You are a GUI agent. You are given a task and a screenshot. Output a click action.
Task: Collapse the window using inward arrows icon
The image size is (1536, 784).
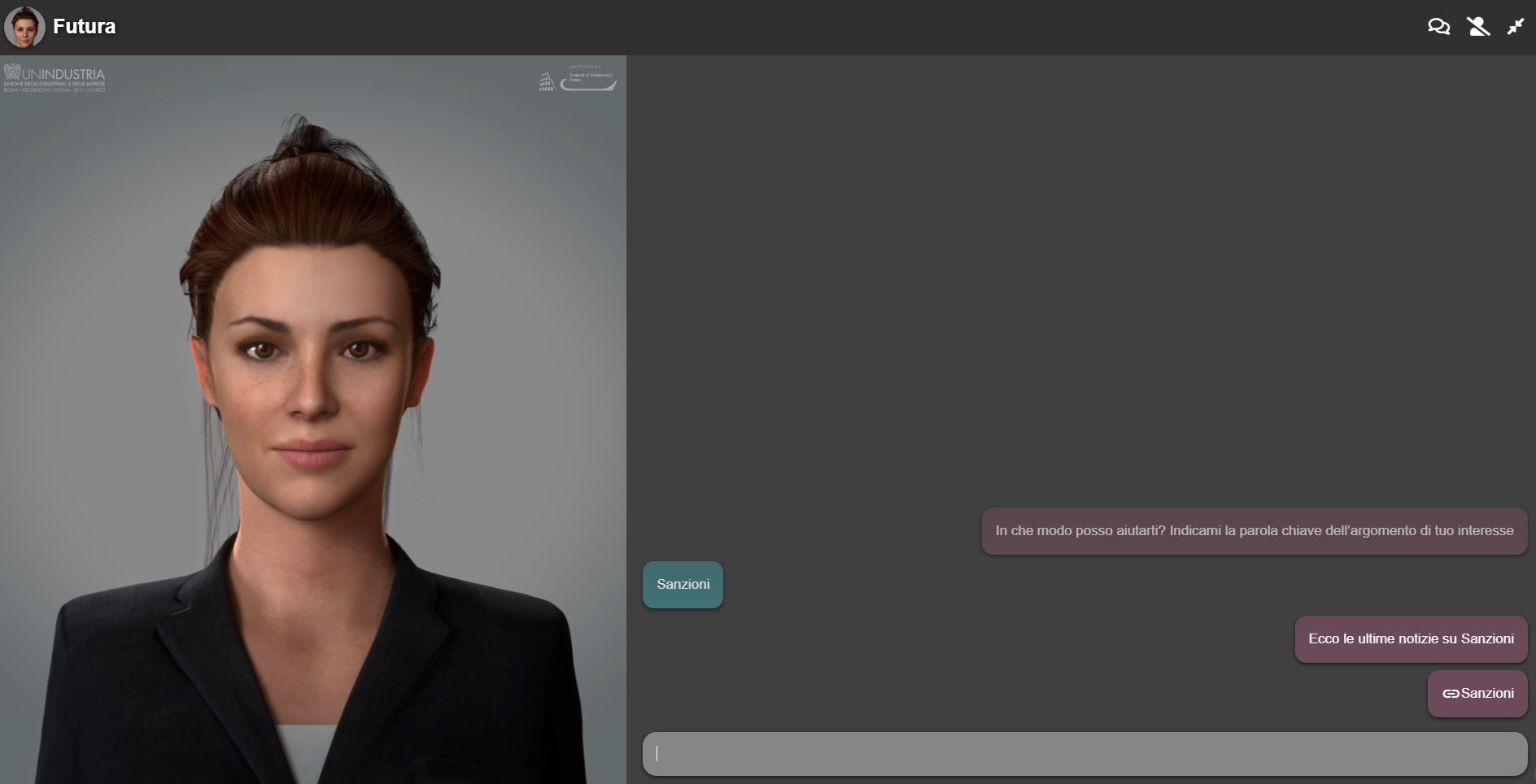1515,27
